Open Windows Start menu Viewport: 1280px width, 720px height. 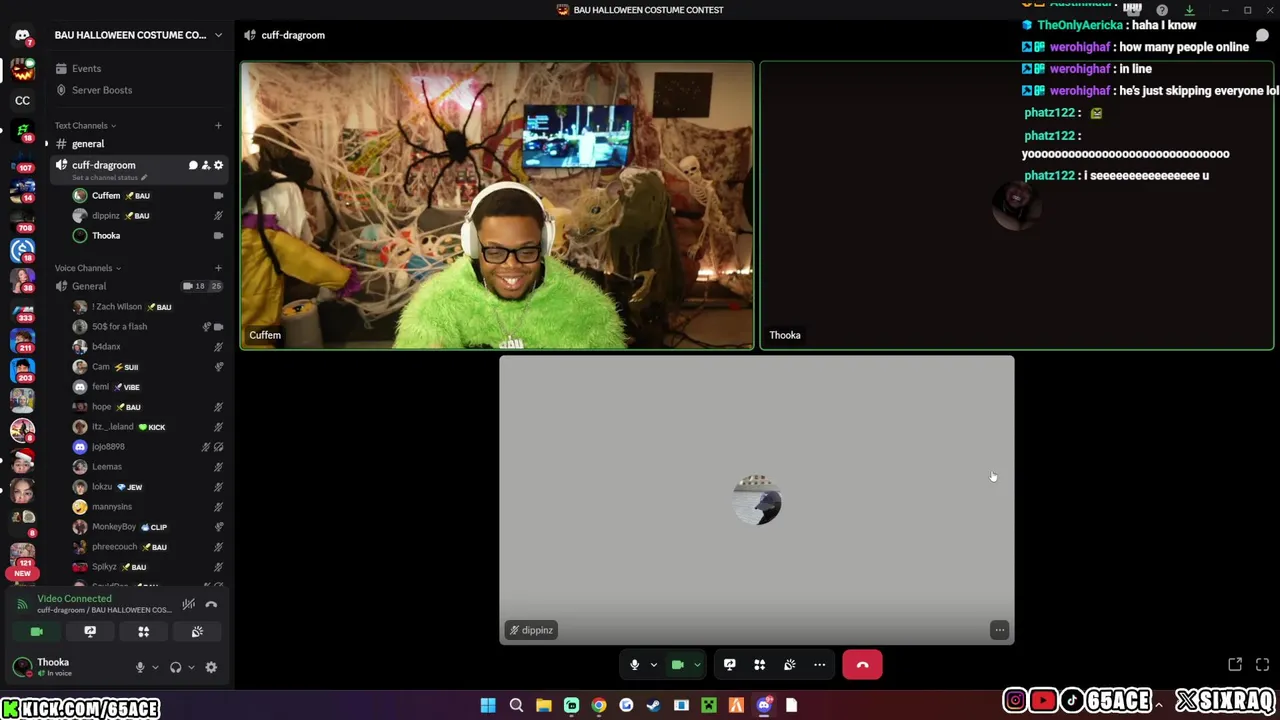(x=488, y=706)
